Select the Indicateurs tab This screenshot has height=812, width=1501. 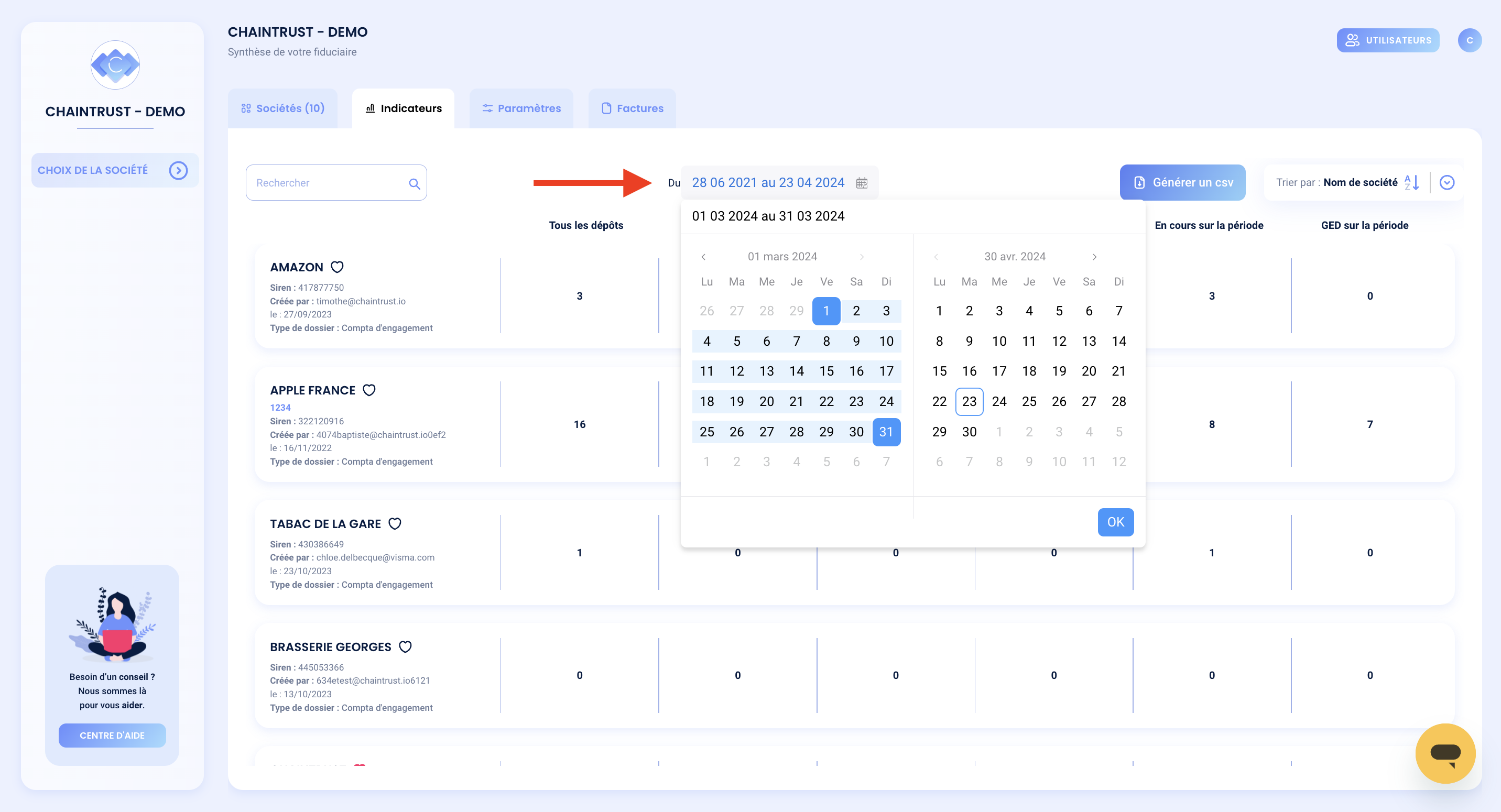[403, 108]
